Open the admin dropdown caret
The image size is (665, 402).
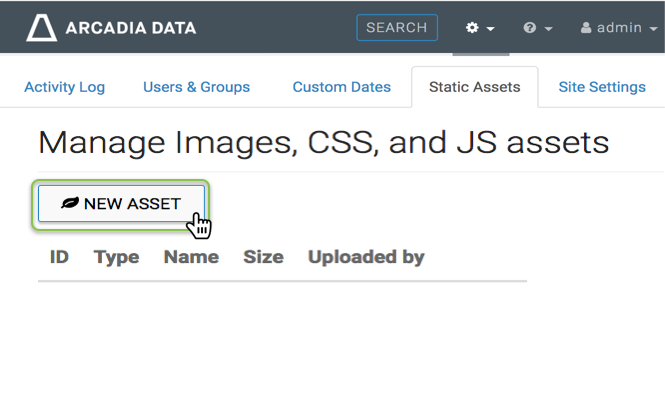click(x=652, y=29)
